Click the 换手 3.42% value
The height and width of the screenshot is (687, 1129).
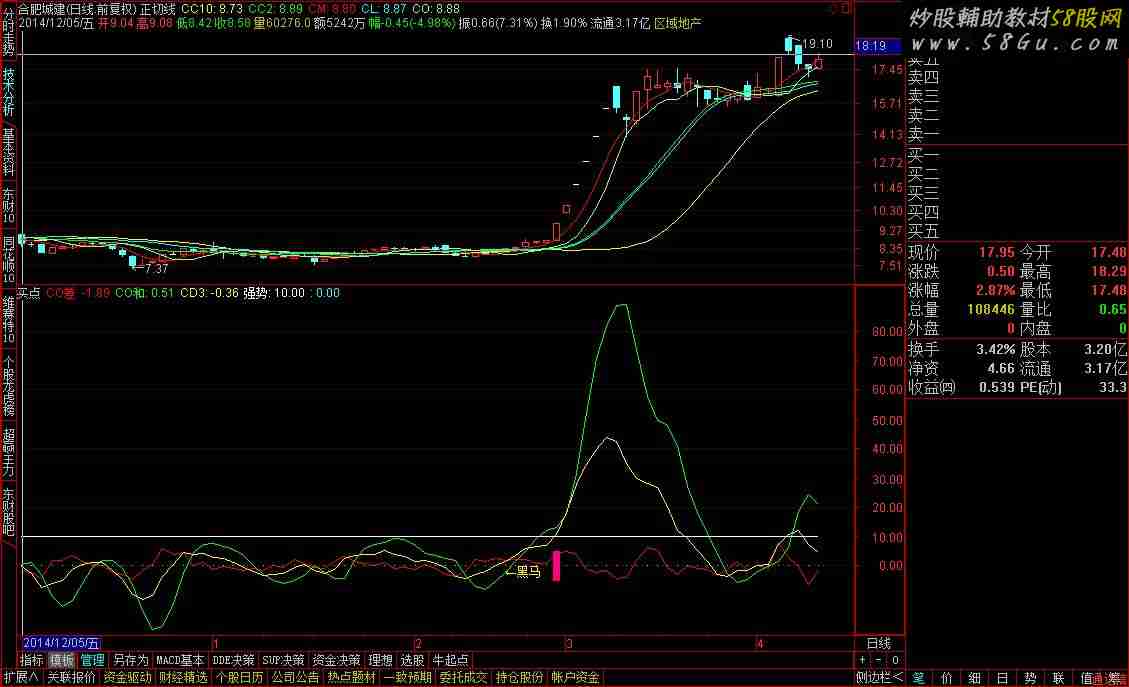point(996,349)
